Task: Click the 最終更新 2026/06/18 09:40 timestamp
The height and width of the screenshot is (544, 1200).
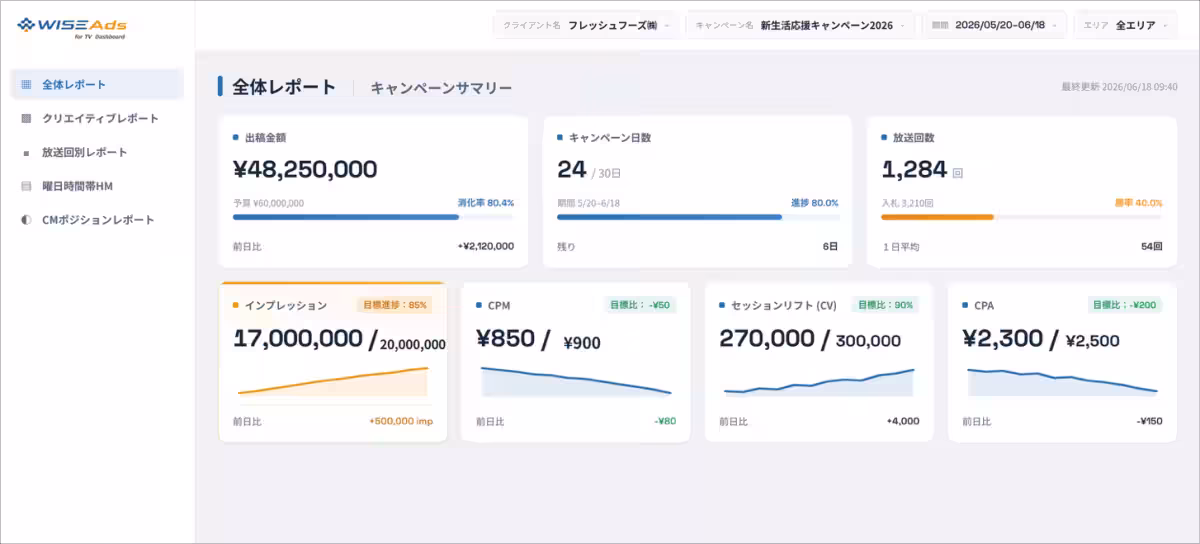Action: [x=1119, y=87]
